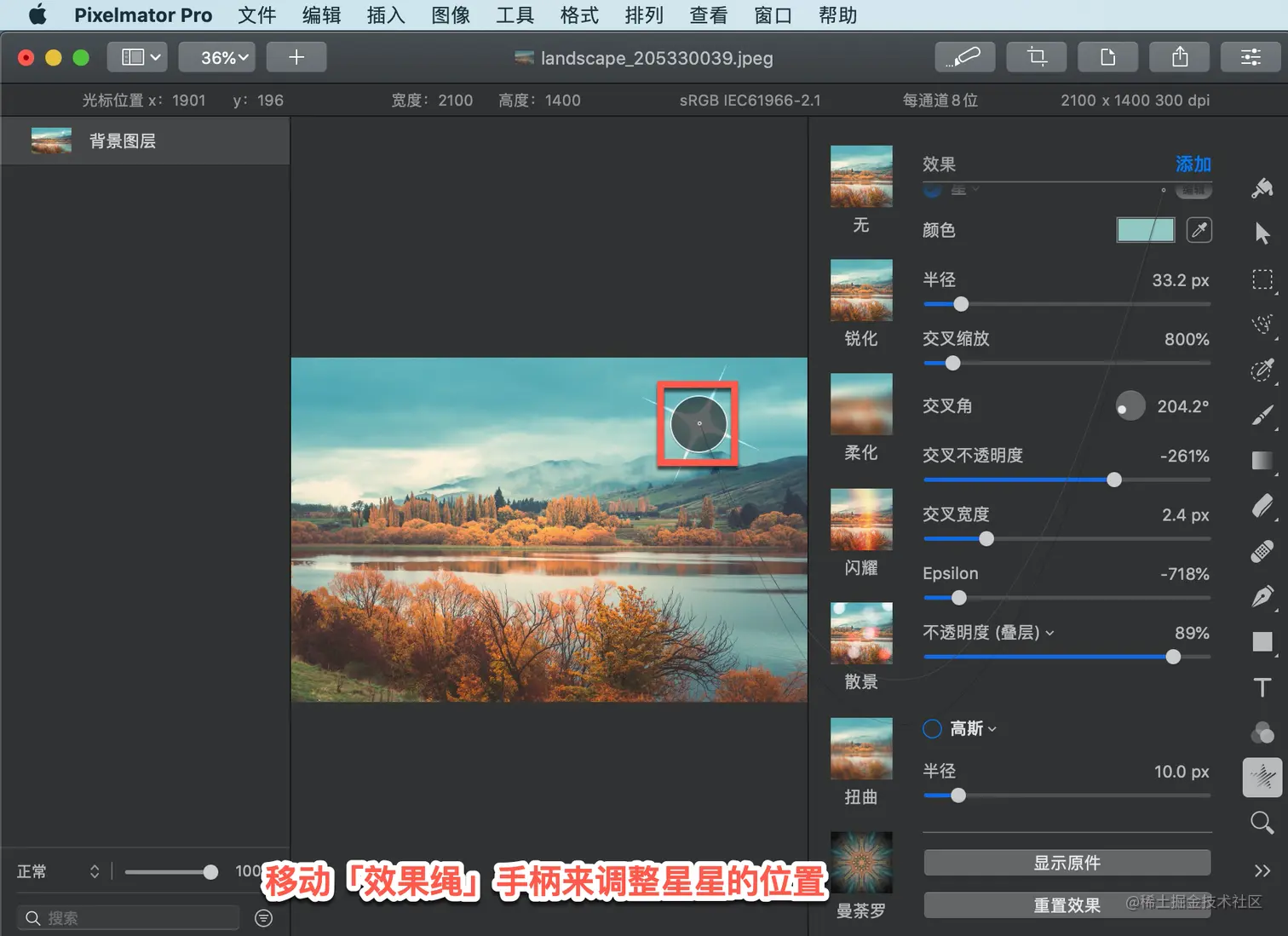Open the 格式 menu
This screenshot has height=936, width=1288.
click(x=579, y=15)
